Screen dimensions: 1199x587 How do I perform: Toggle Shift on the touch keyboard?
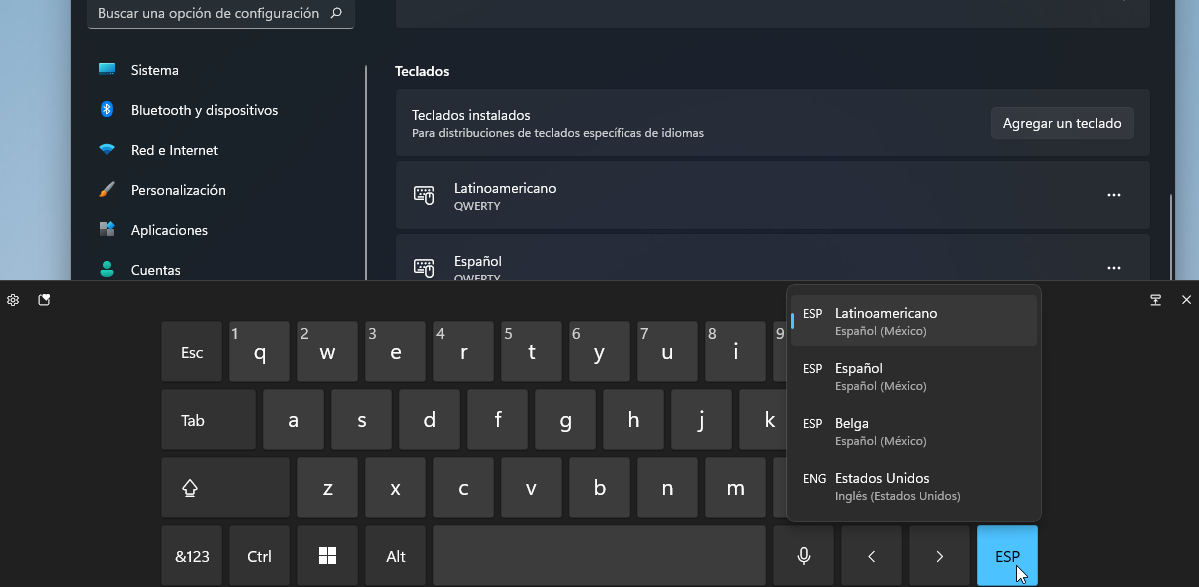[x=225, y=487]
